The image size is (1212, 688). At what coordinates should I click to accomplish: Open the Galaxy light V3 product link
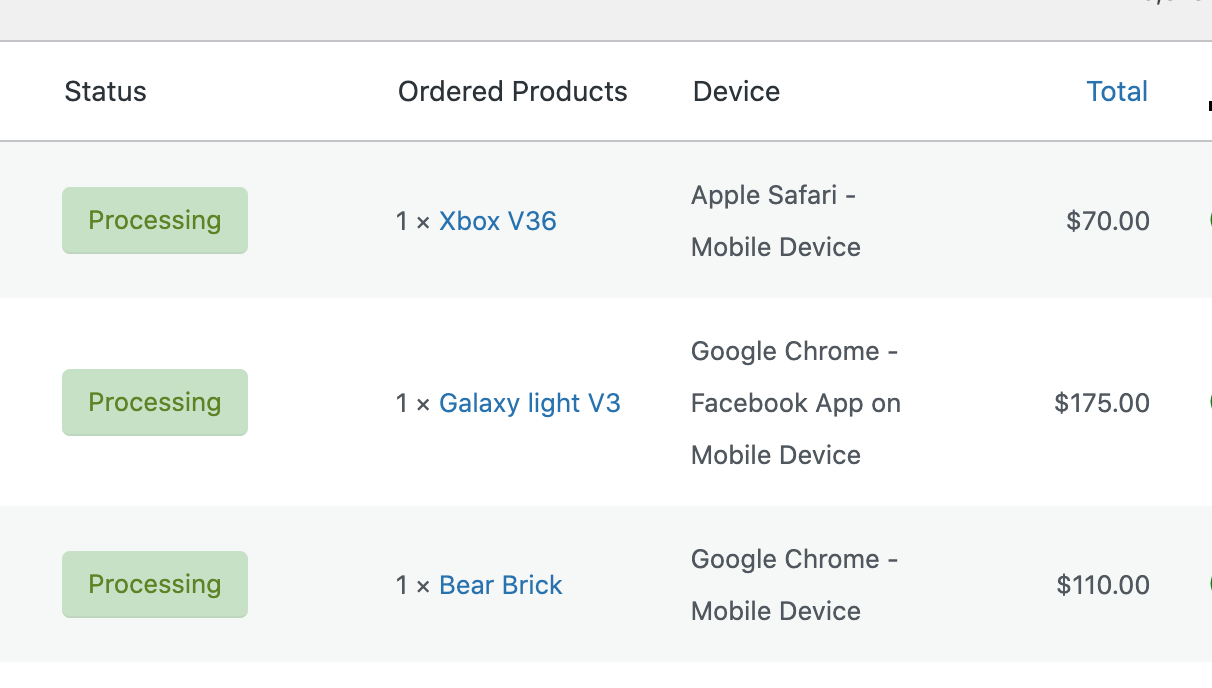click(x=530, y=403)
